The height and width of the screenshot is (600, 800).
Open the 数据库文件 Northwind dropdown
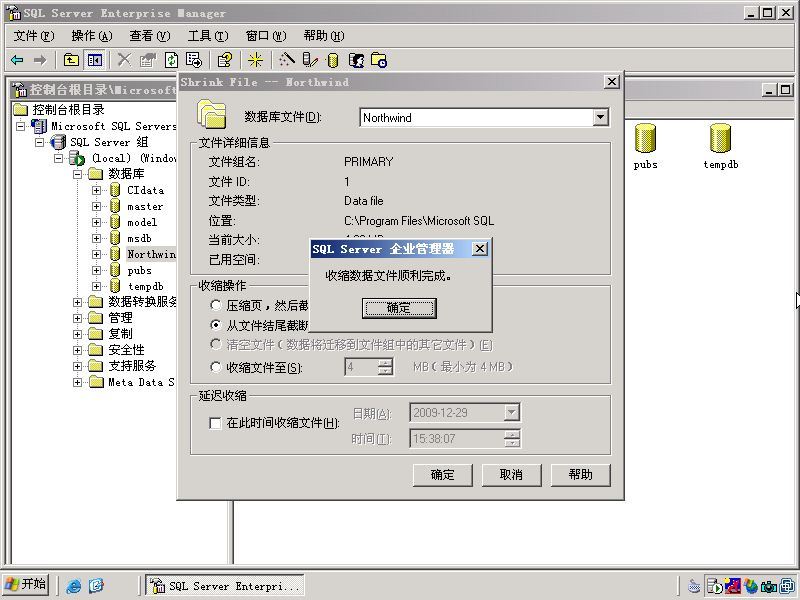click(601, 117)
